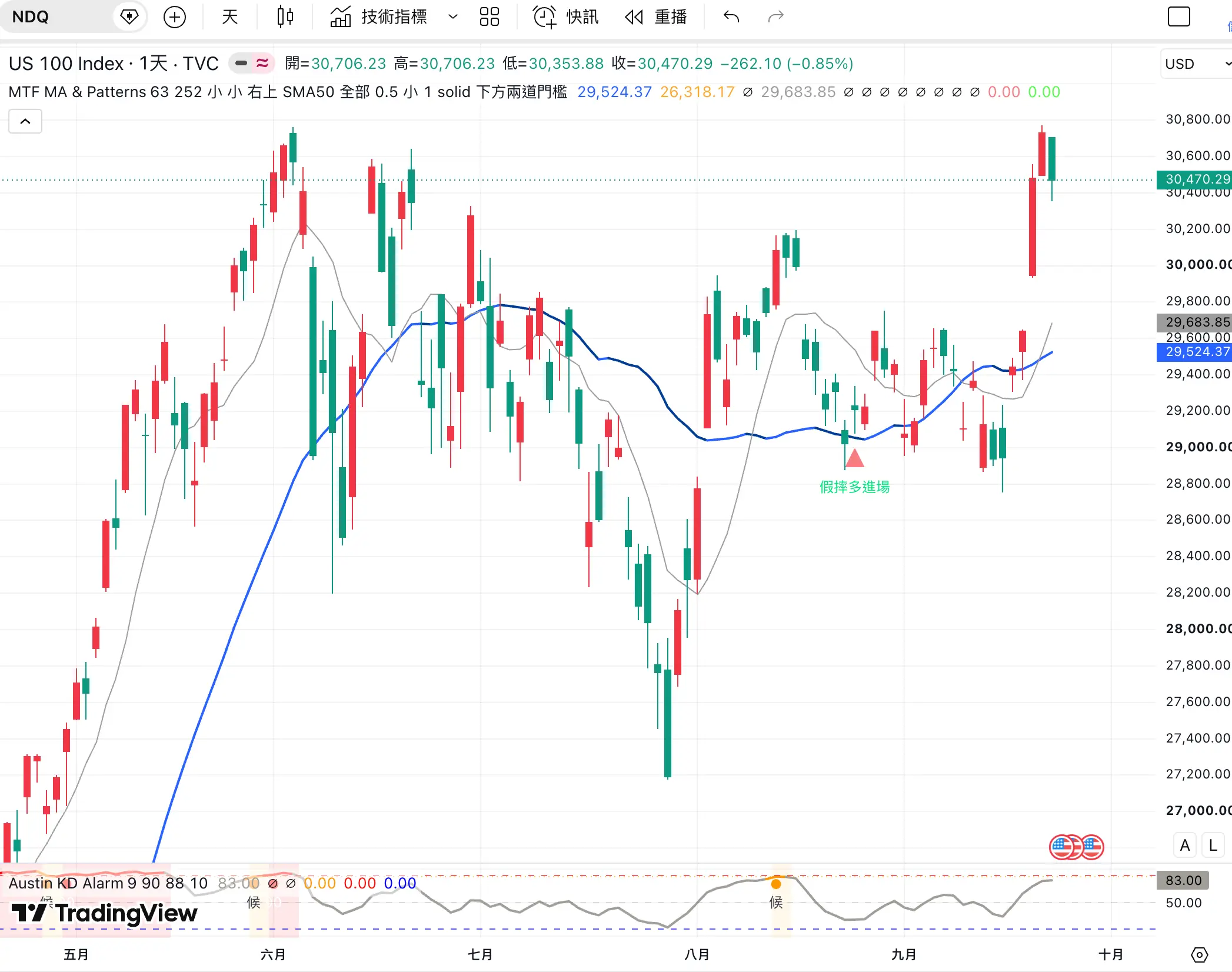Toggle log scale with the L button

coord(1213,845)
